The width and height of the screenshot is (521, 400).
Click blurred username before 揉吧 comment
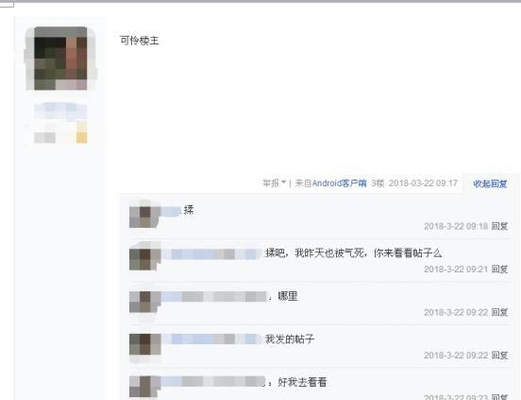click(x=212, y=254)
